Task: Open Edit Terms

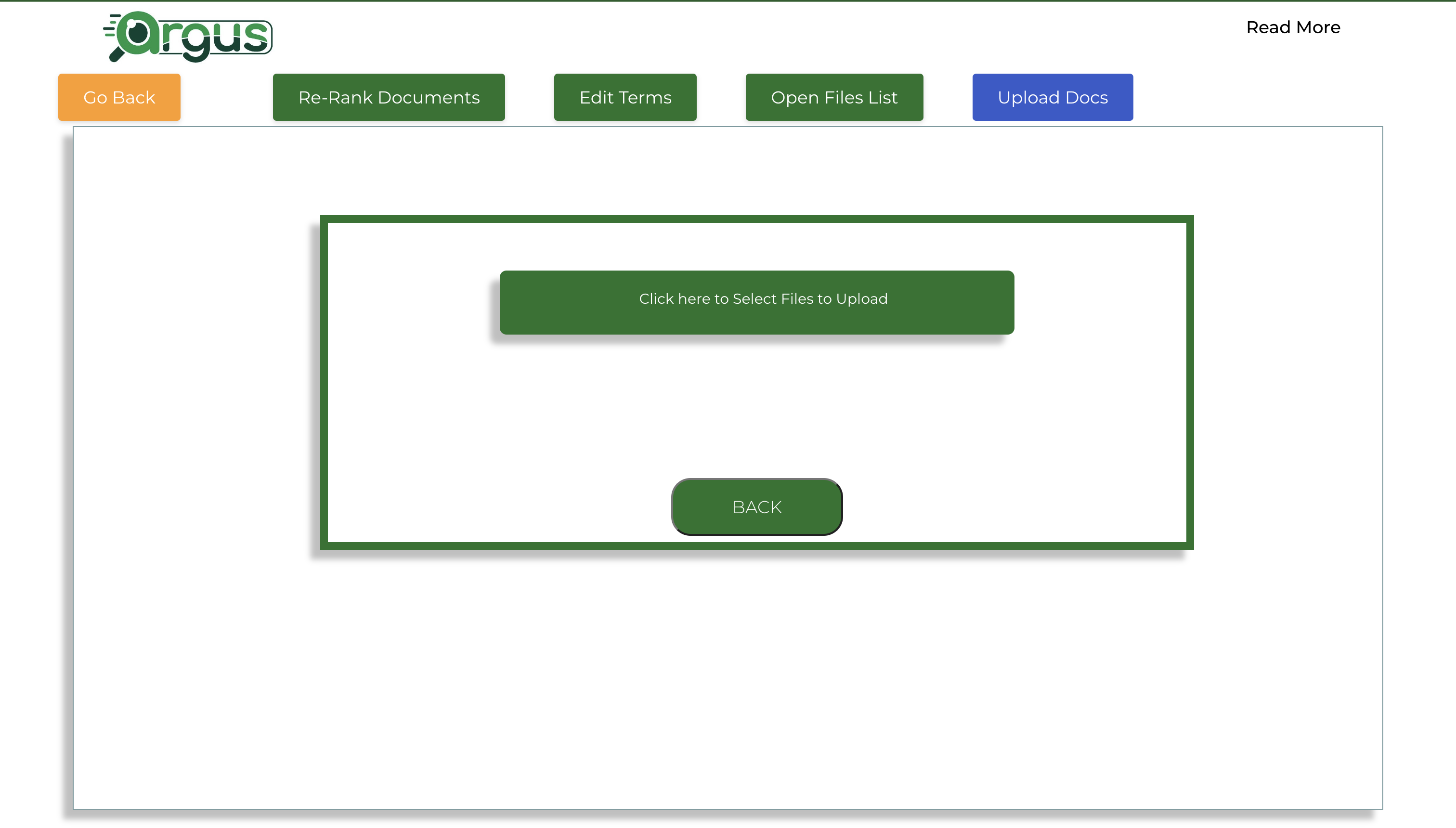Action: pyautogui.click(x=625, y=97)
